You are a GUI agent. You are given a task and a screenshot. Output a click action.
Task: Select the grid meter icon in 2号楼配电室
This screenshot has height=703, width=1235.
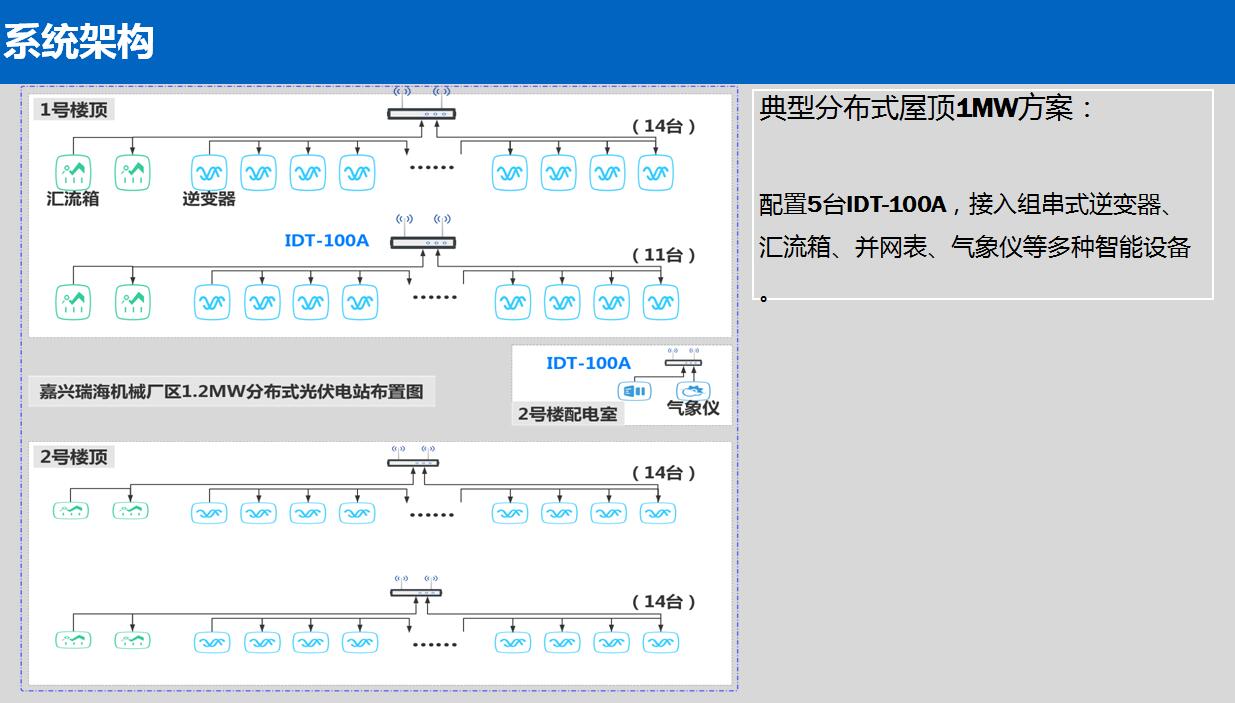point(635,391)
